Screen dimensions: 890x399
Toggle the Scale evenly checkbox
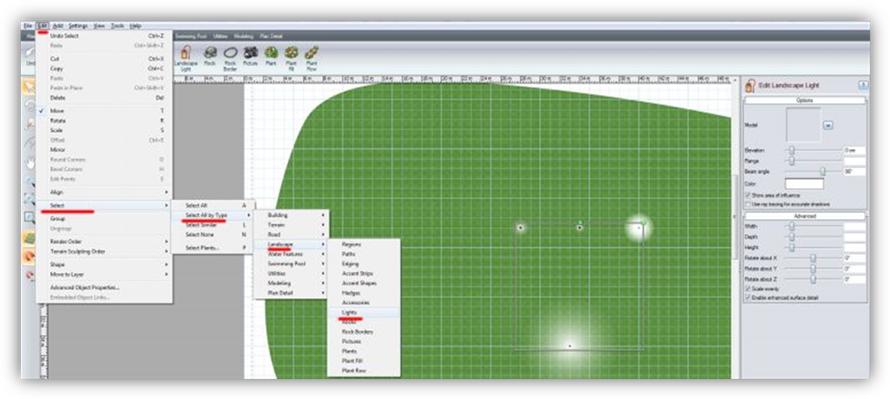748,289
